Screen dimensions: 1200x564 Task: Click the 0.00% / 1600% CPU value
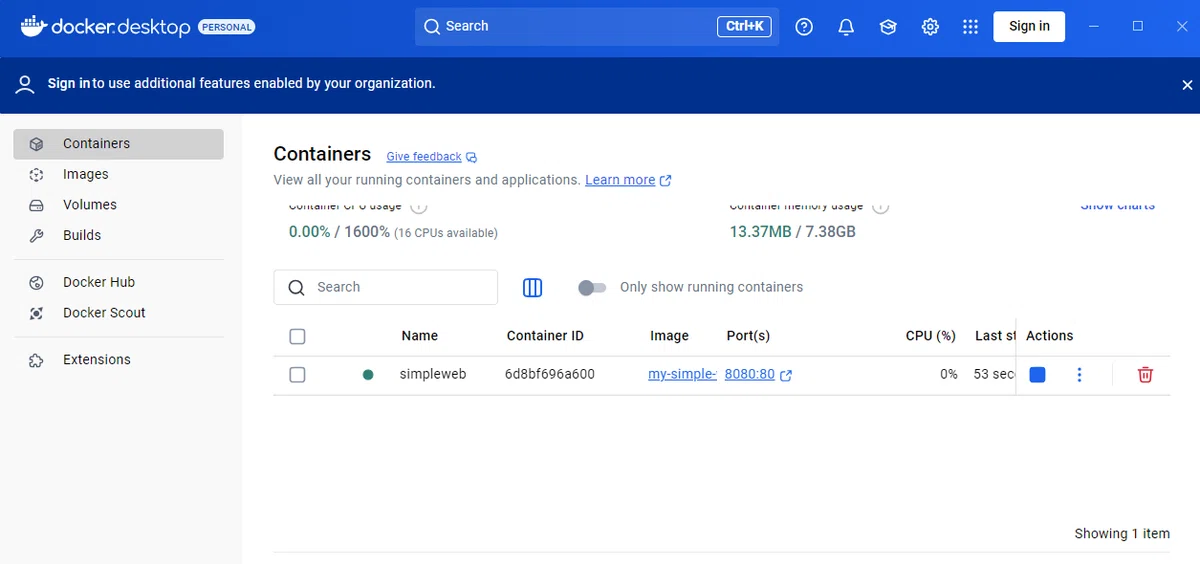pyautogui.click(x=337, y=232)
